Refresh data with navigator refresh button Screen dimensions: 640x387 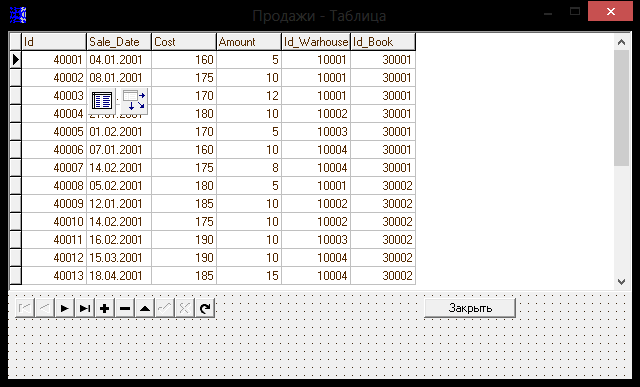(204, 308)
